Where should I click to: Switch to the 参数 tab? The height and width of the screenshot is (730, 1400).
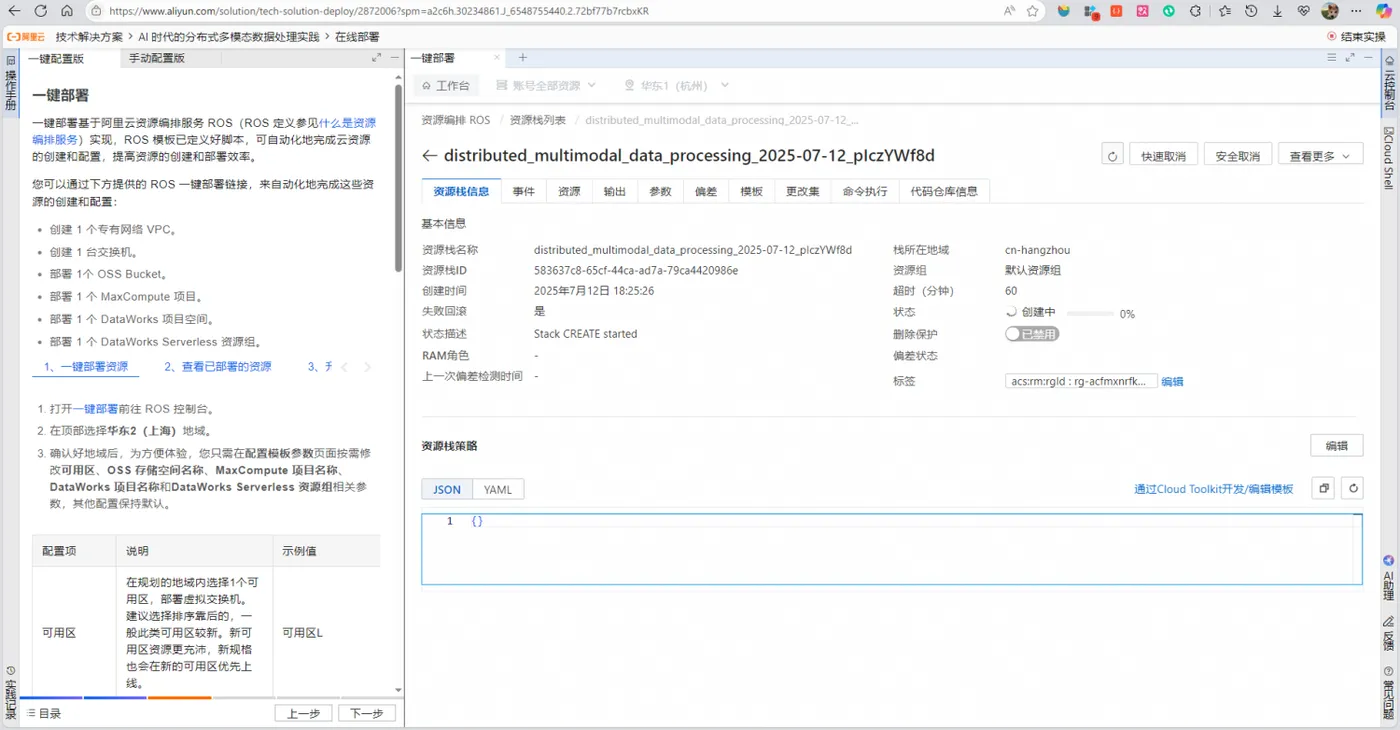[660, 191]
